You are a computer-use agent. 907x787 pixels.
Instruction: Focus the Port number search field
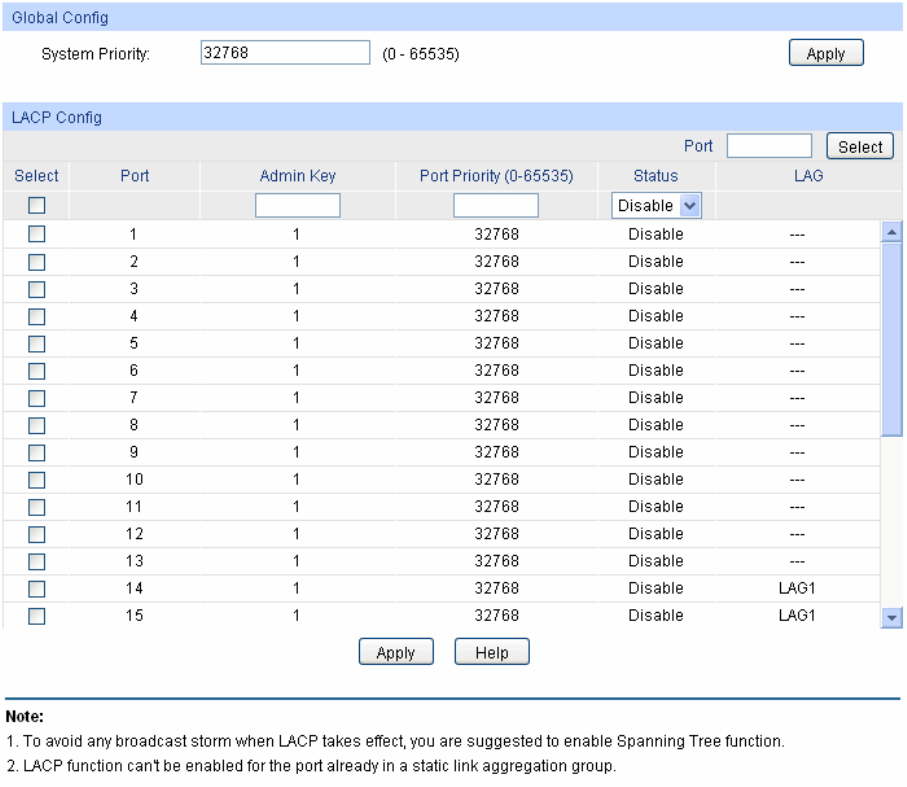(x=768, y=147)
